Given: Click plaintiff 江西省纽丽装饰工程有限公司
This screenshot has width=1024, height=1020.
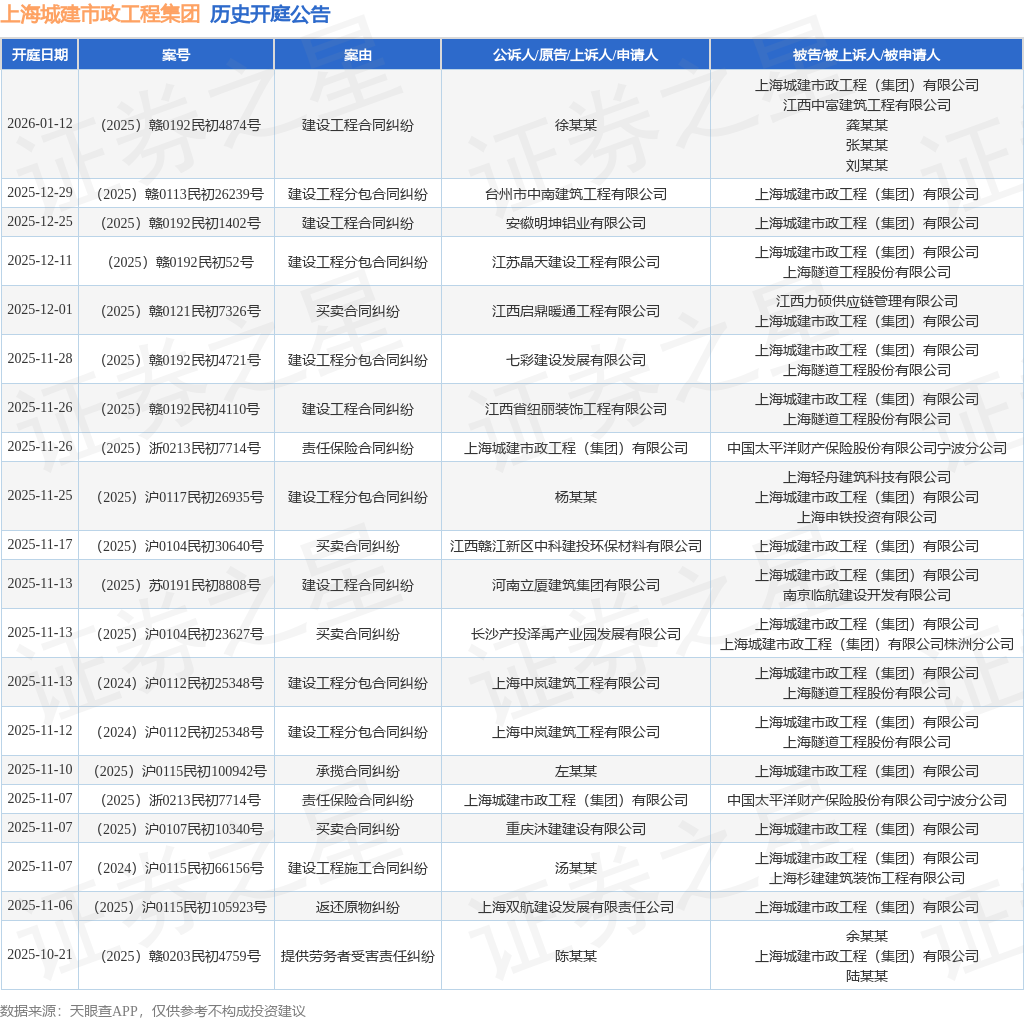Looking at the screenshot, I should coord(575,409).
